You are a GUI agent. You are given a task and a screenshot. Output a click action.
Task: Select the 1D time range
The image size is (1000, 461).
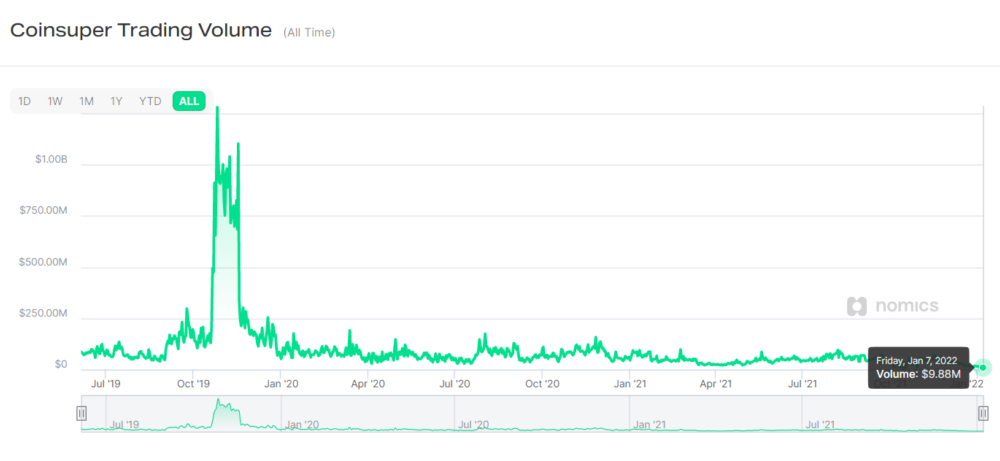coord(24,101)
